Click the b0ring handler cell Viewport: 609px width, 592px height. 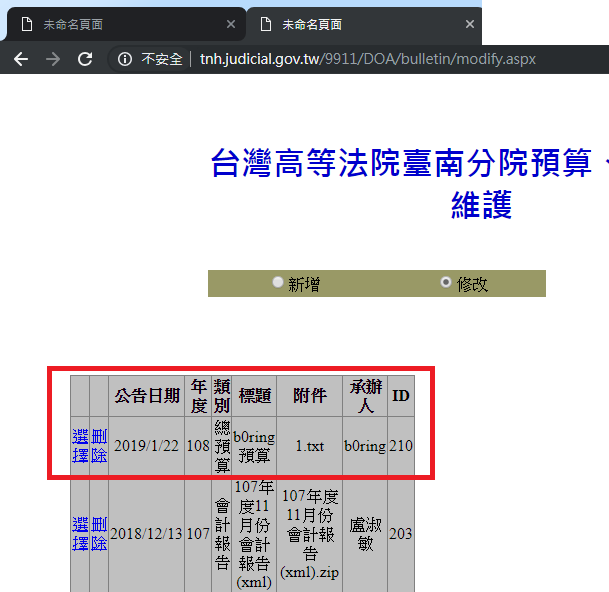pos(365,446)
